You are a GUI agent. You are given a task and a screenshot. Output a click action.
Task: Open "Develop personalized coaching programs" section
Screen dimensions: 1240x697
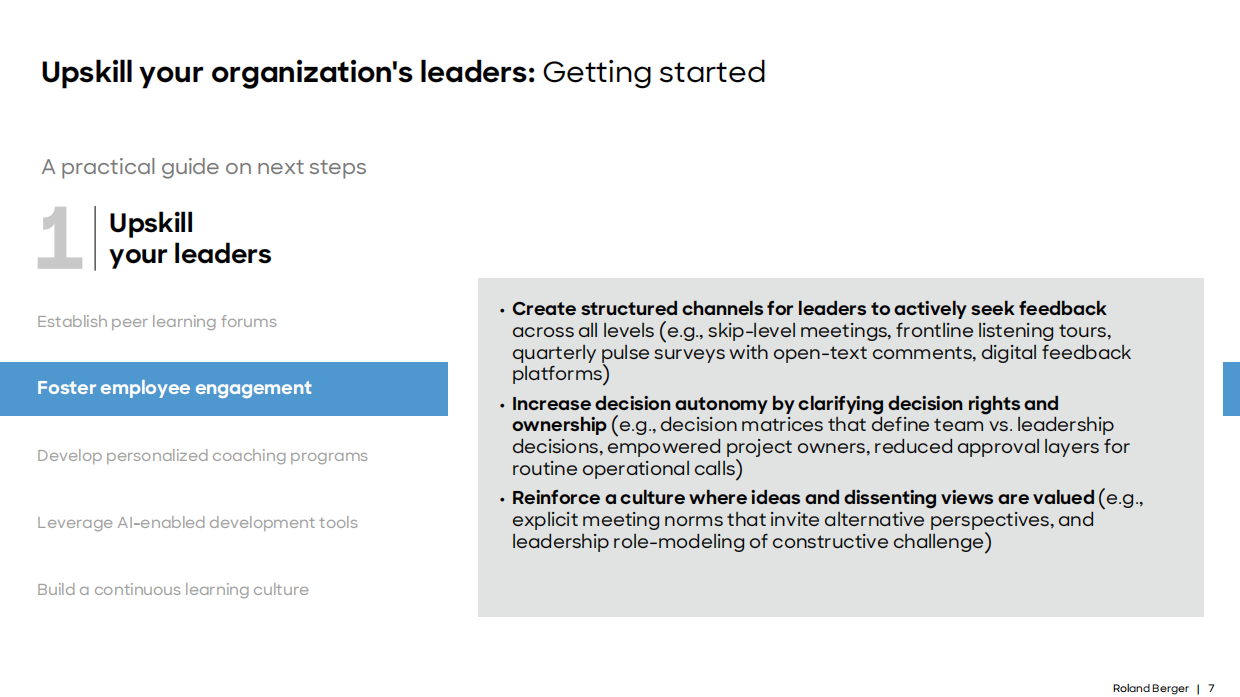point(202,456)
